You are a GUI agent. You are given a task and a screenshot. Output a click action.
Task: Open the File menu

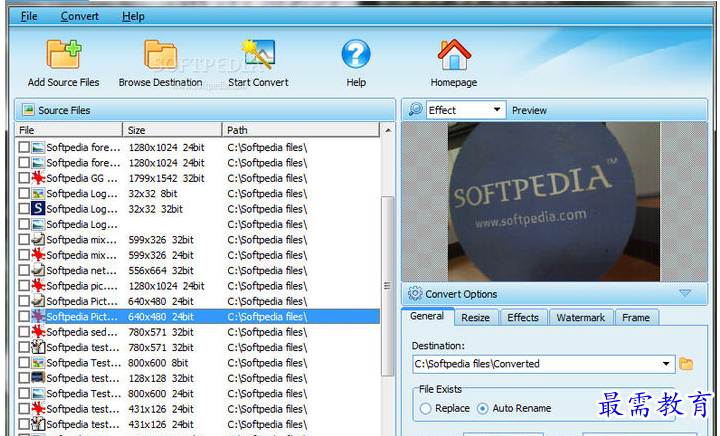click(29, 16)
